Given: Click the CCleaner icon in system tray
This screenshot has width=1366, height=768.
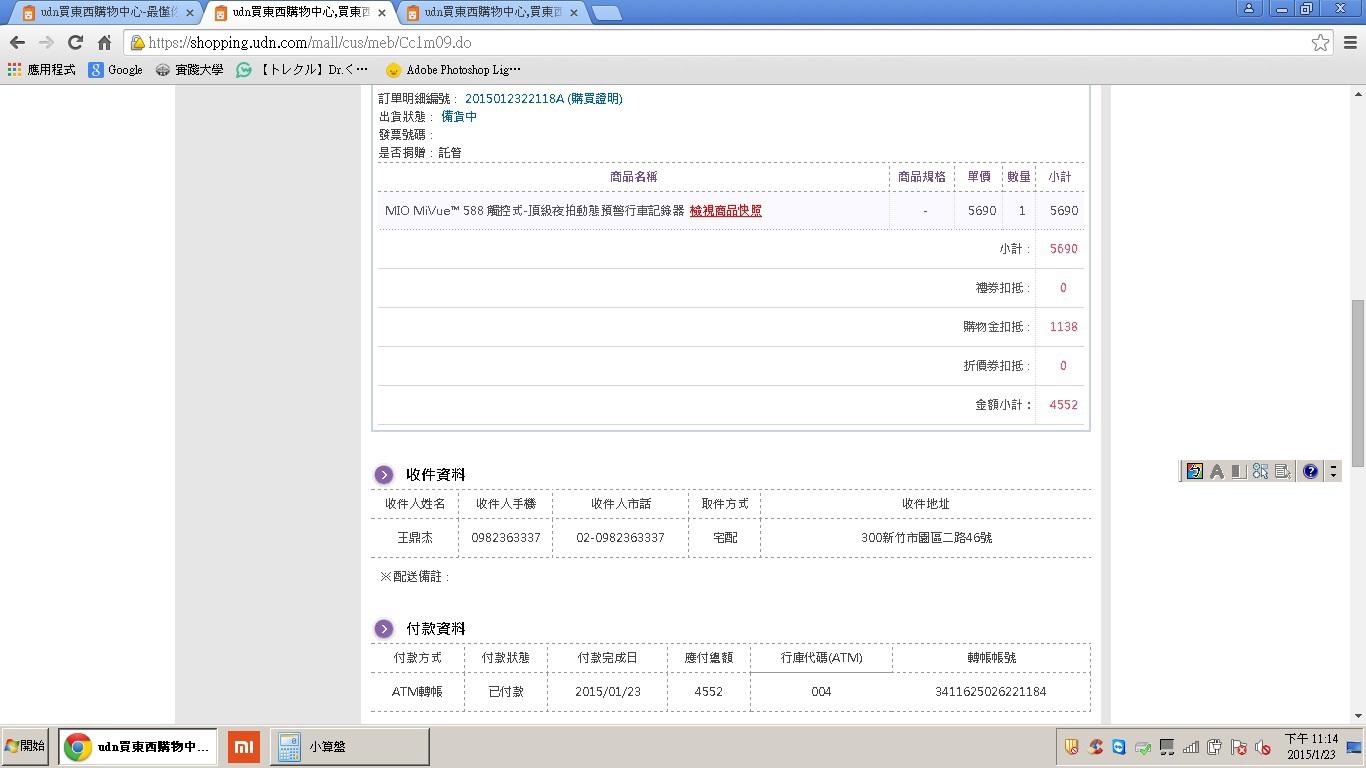Looking at the screenshot, I should pos(1096,747).
